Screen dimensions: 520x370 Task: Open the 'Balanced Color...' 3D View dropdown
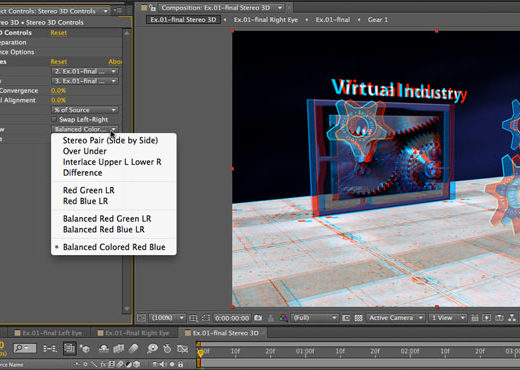tap(85, 129)
